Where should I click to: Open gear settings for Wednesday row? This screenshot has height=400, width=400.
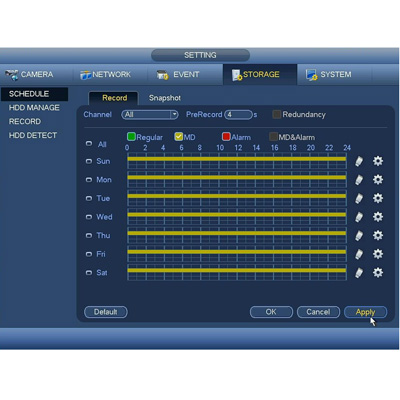pos(378,217)
